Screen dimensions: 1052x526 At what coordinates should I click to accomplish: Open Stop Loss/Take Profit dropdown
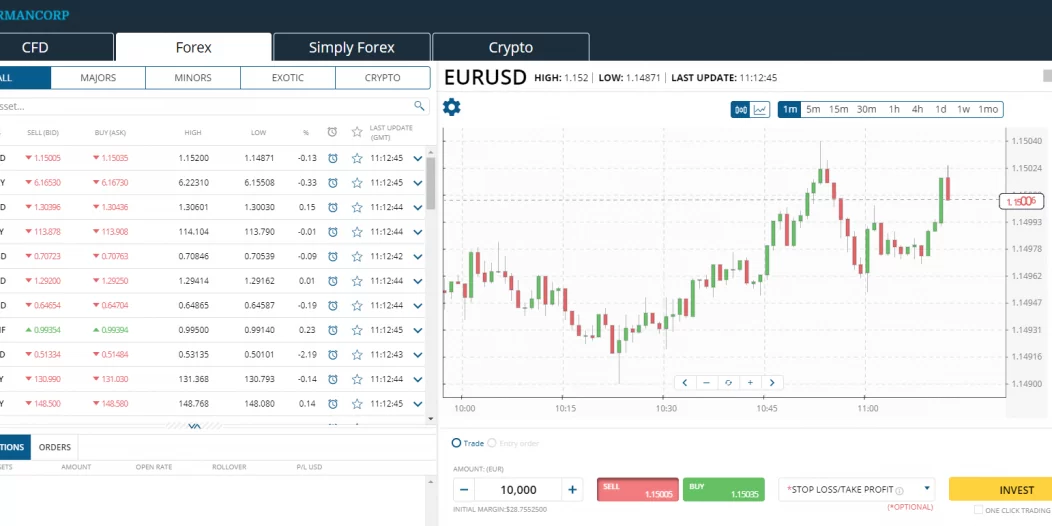point(857,489)
